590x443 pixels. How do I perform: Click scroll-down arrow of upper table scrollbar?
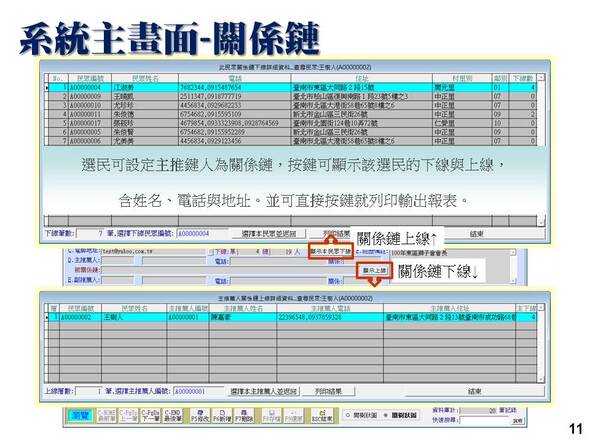pyautogui.click(x=541, y=222)
